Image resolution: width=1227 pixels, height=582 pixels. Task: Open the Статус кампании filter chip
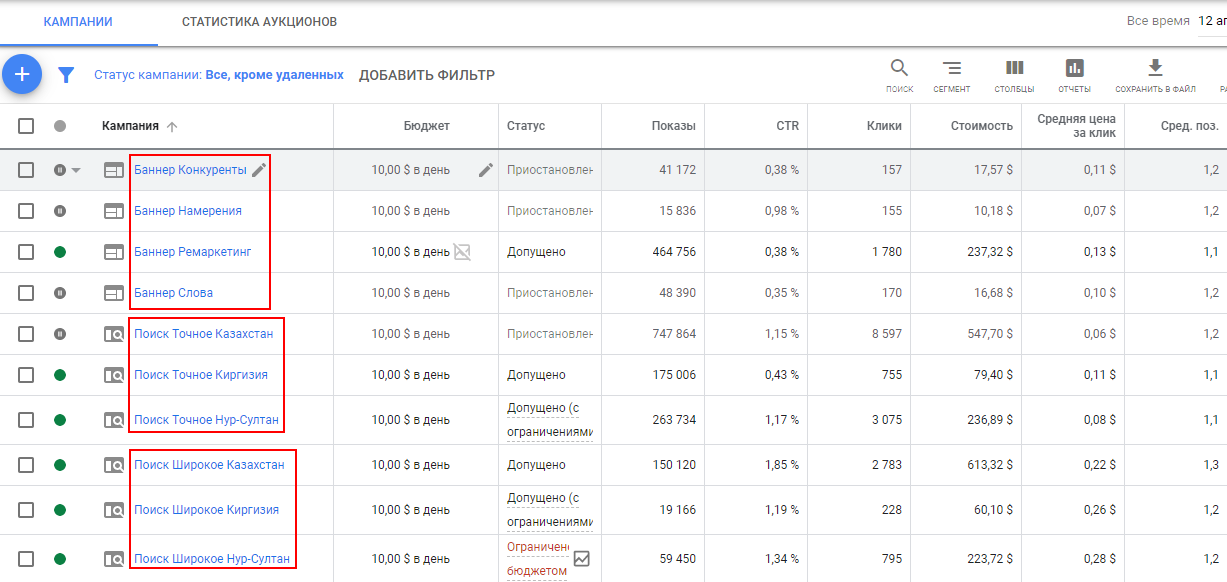(219, 75)
